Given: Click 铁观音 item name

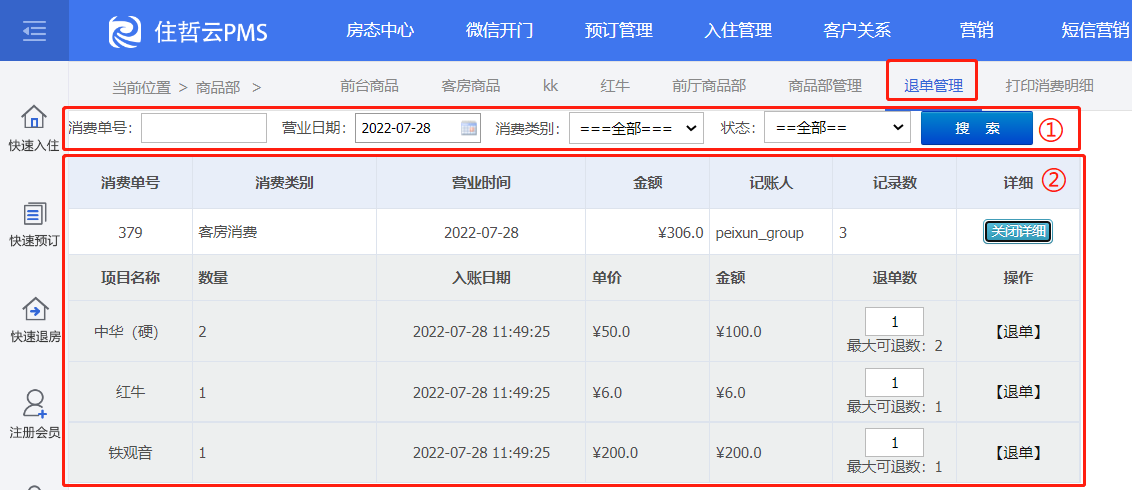Looking at the screenshot, I should [130, 453].
